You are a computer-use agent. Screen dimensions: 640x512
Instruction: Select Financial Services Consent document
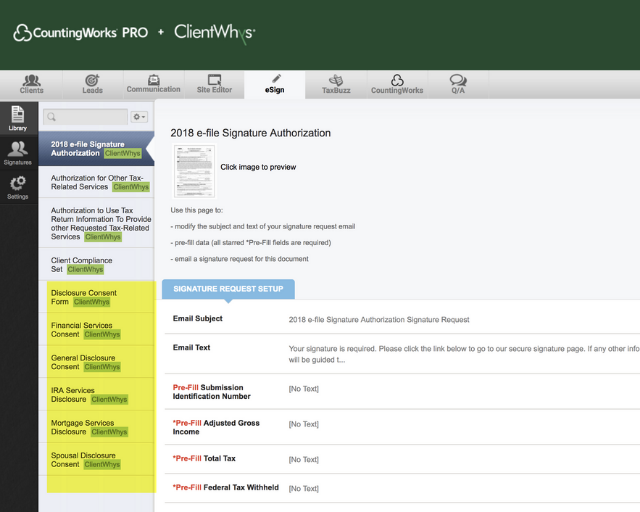click(96, 329)
